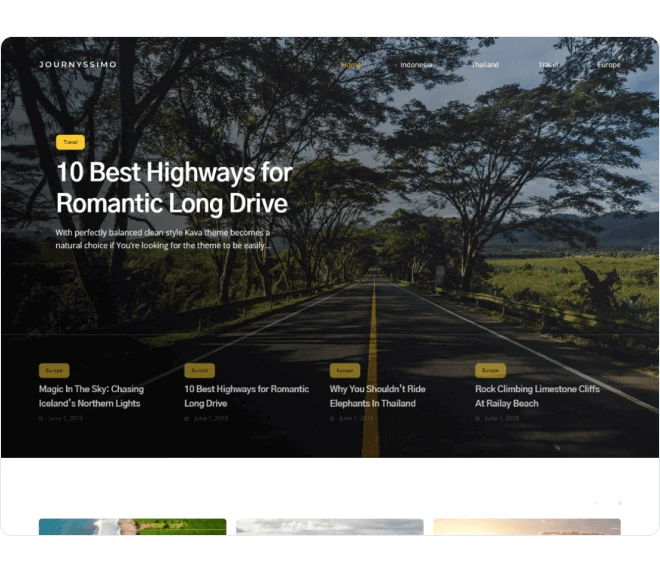Click the excerpt starting 'With perfectly balanced clean style'
Image resolution: width=660 pixels, height=572 pixels.
pos(163,239)
